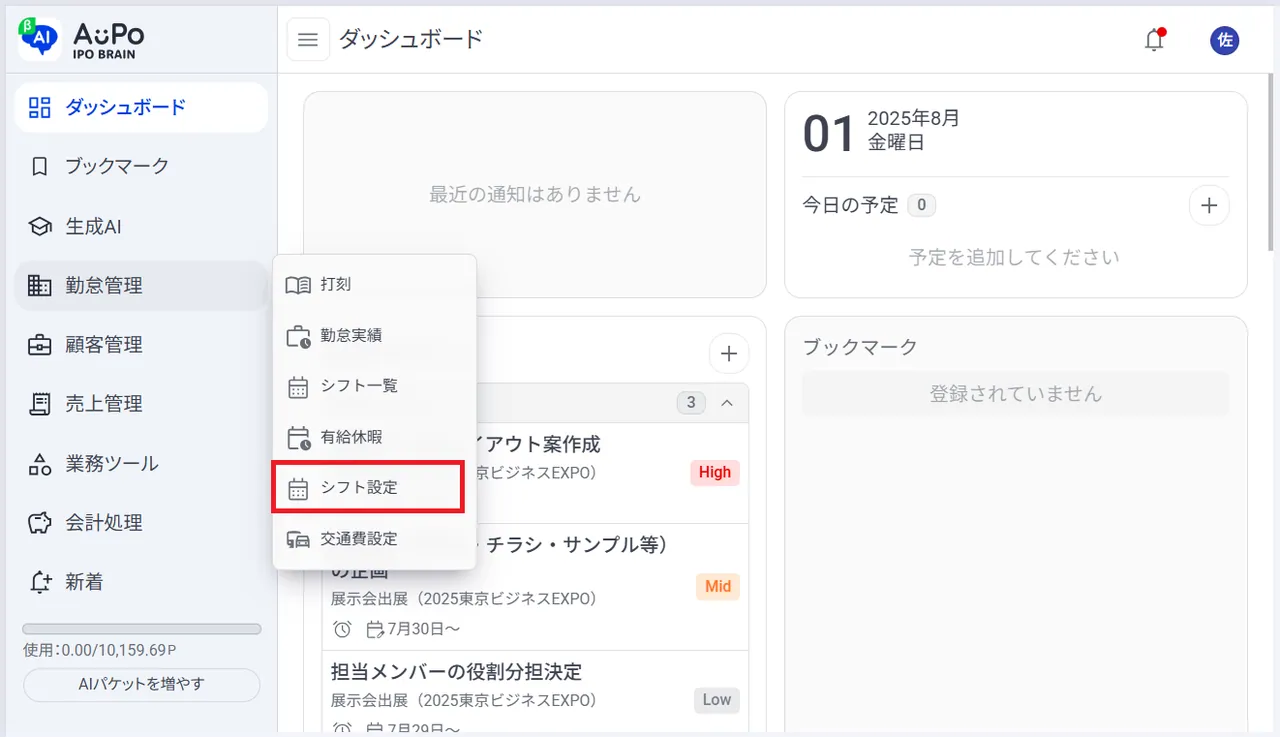1280x737 pixels.
Task: Open 顧客管理 in the sidebar
Action: pos(141,345)
